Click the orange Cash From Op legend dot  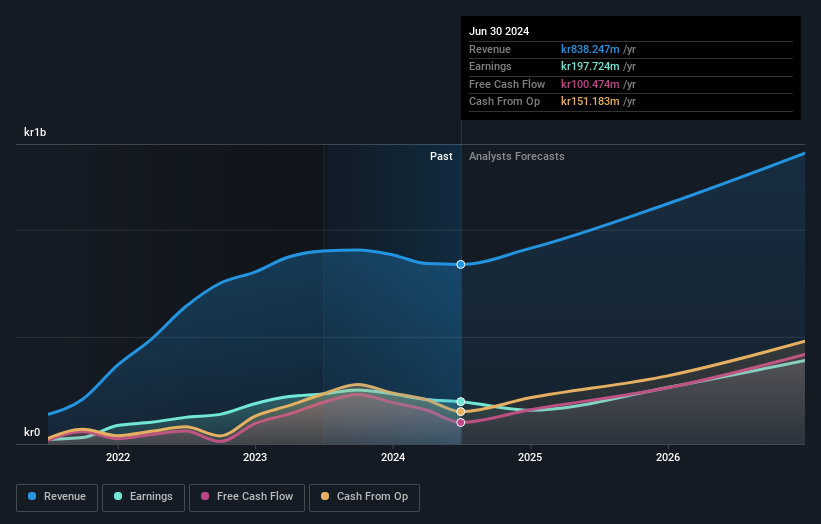[325, 496]
